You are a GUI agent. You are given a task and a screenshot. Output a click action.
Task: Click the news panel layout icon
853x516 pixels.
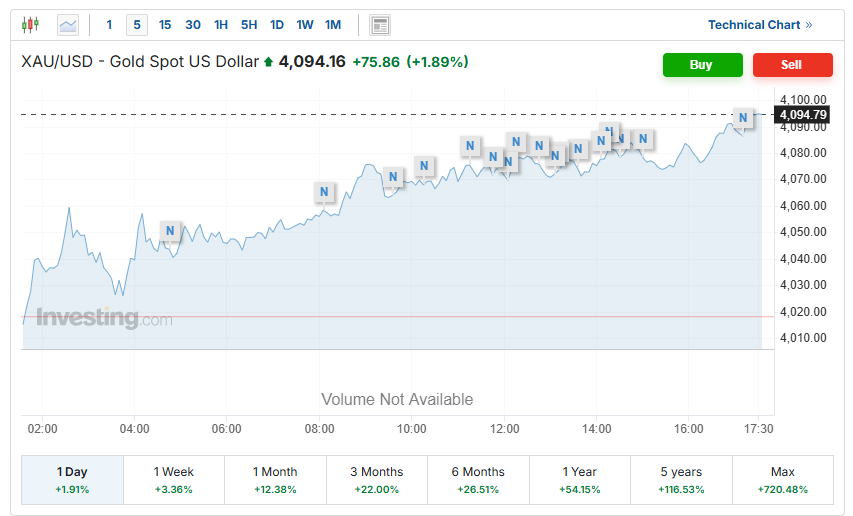click(380, 25)
